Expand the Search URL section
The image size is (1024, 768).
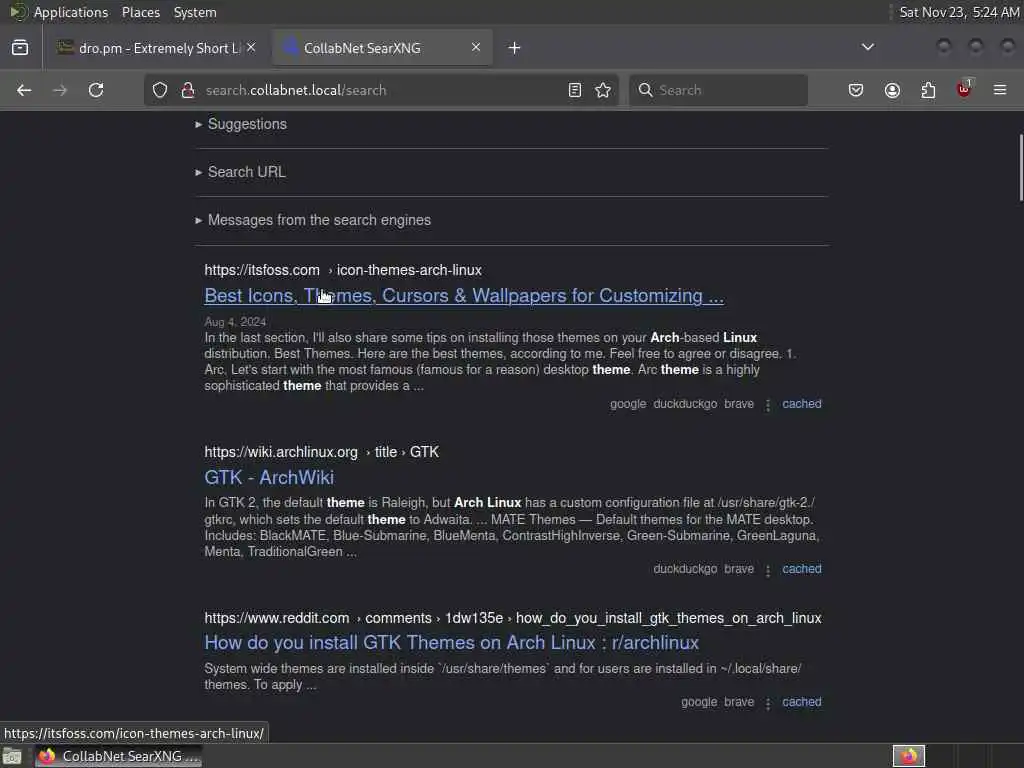246,172
